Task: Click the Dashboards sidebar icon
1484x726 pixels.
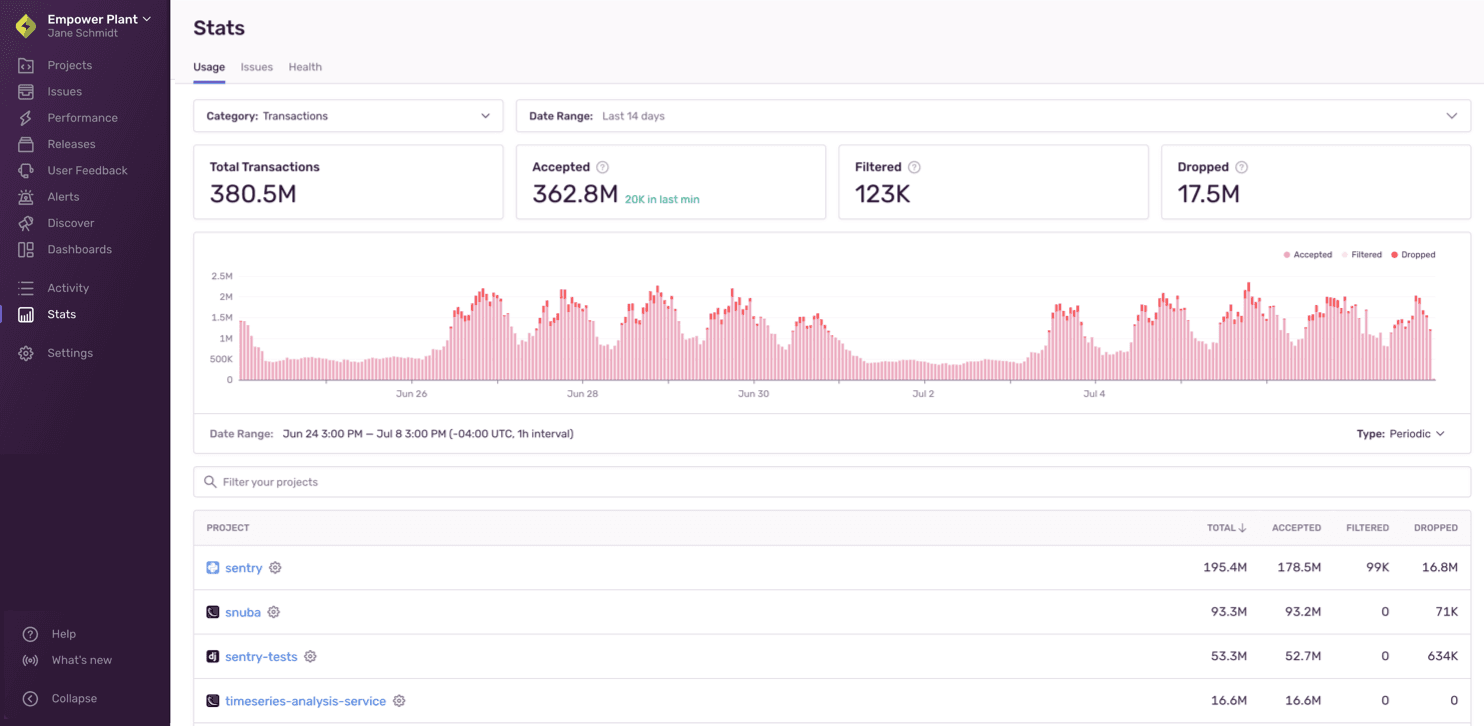Action: click(26, 249)
